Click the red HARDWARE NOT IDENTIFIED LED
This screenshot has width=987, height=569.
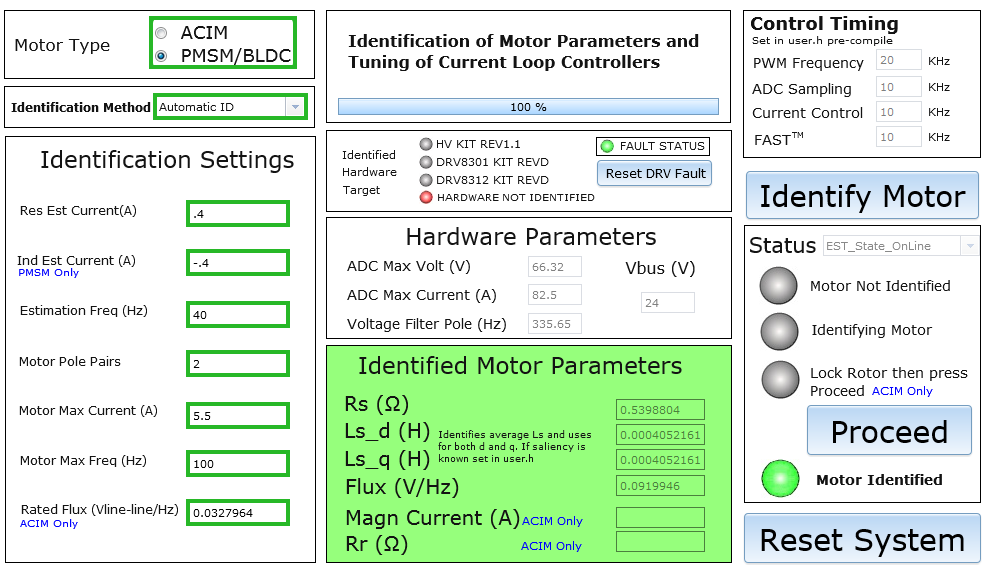pyautogui.click(x=426, y=198)
